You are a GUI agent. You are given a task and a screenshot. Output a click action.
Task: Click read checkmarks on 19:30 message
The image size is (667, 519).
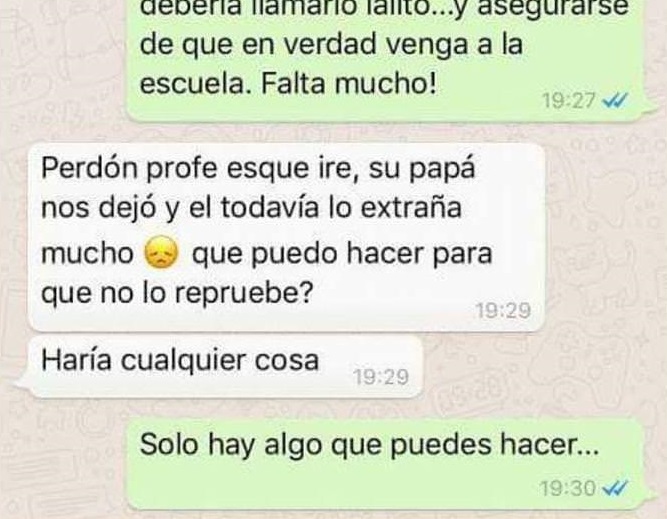click(x=616, y=488)
